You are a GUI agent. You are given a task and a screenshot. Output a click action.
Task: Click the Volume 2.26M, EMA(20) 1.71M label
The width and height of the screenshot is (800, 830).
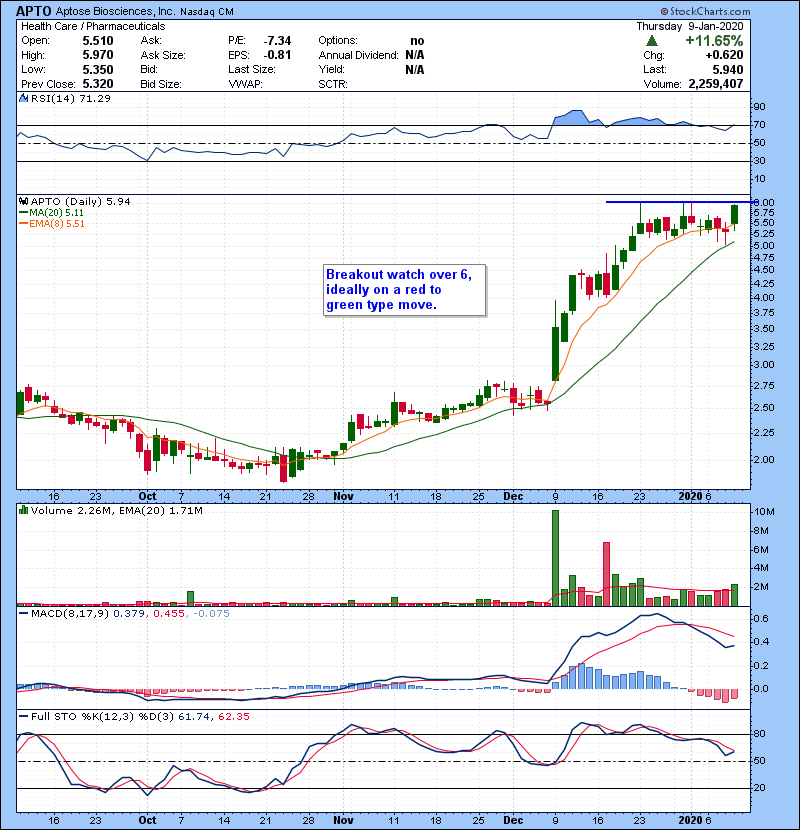tap(116, 510)
